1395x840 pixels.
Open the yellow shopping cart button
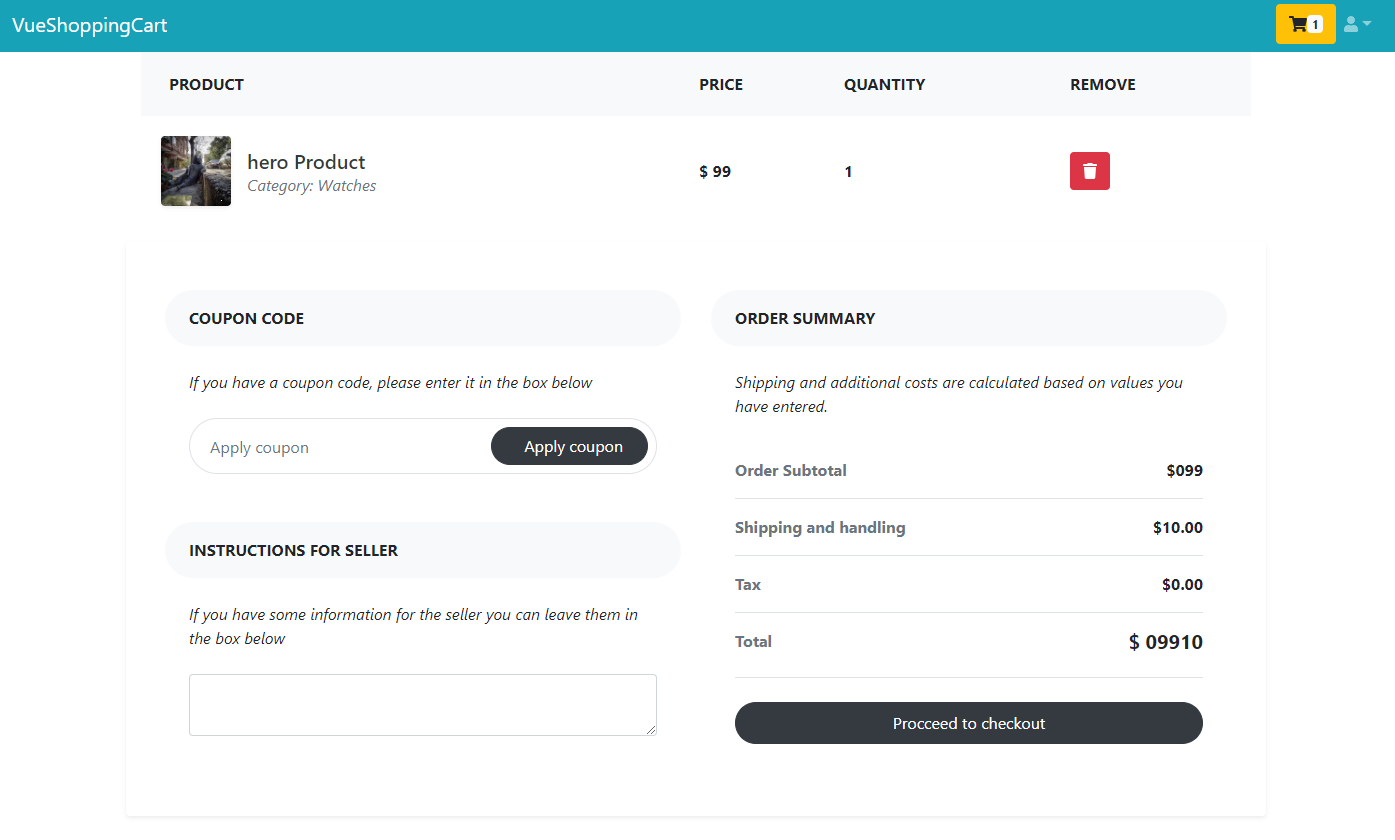click(1304, 24)
